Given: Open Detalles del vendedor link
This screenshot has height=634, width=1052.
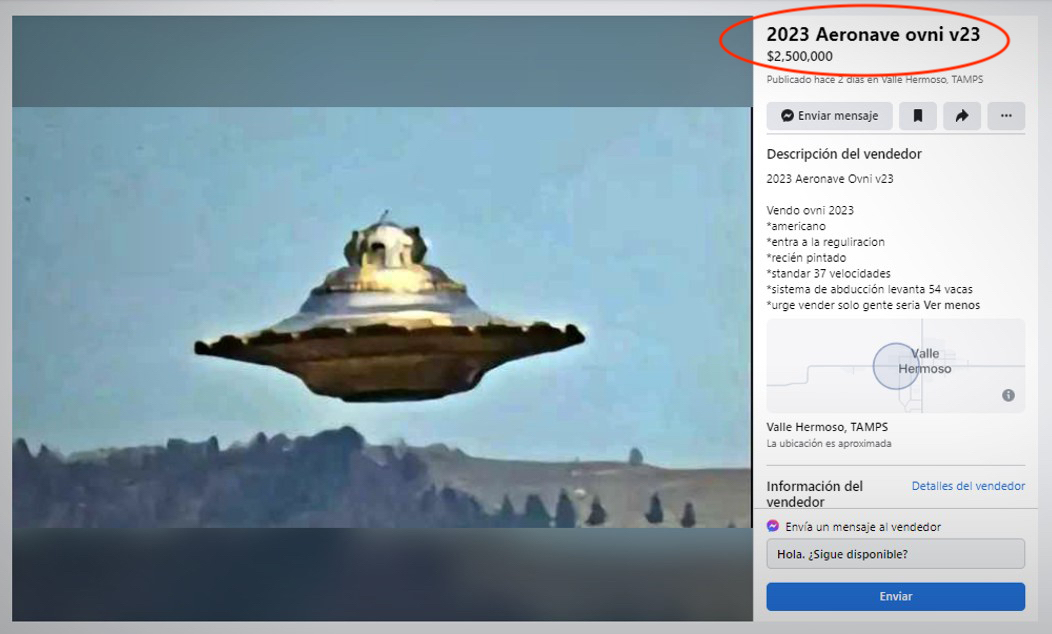Looking at the screenshot, I should click(968, 486).
